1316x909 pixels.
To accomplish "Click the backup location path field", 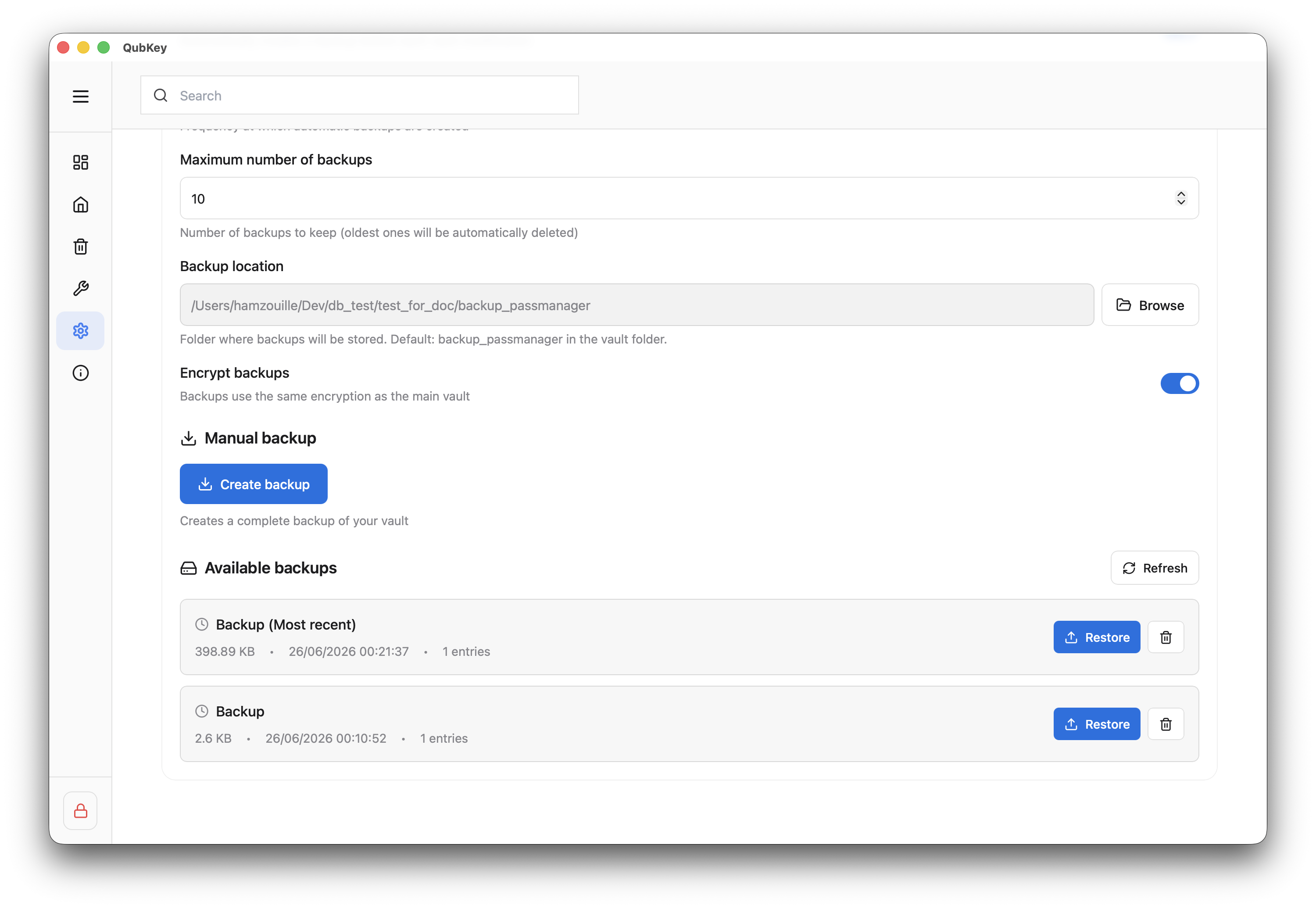I will pos(637,305).
